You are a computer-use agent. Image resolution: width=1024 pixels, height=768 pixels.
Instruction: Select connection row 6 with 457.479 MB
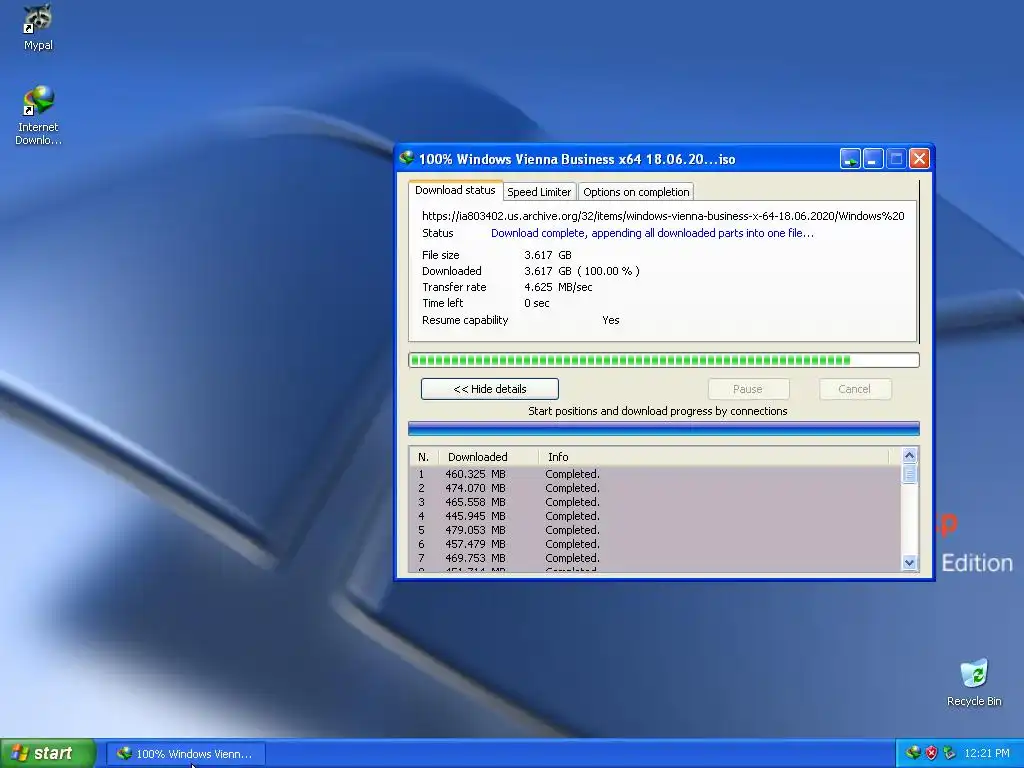pos(655,544)
